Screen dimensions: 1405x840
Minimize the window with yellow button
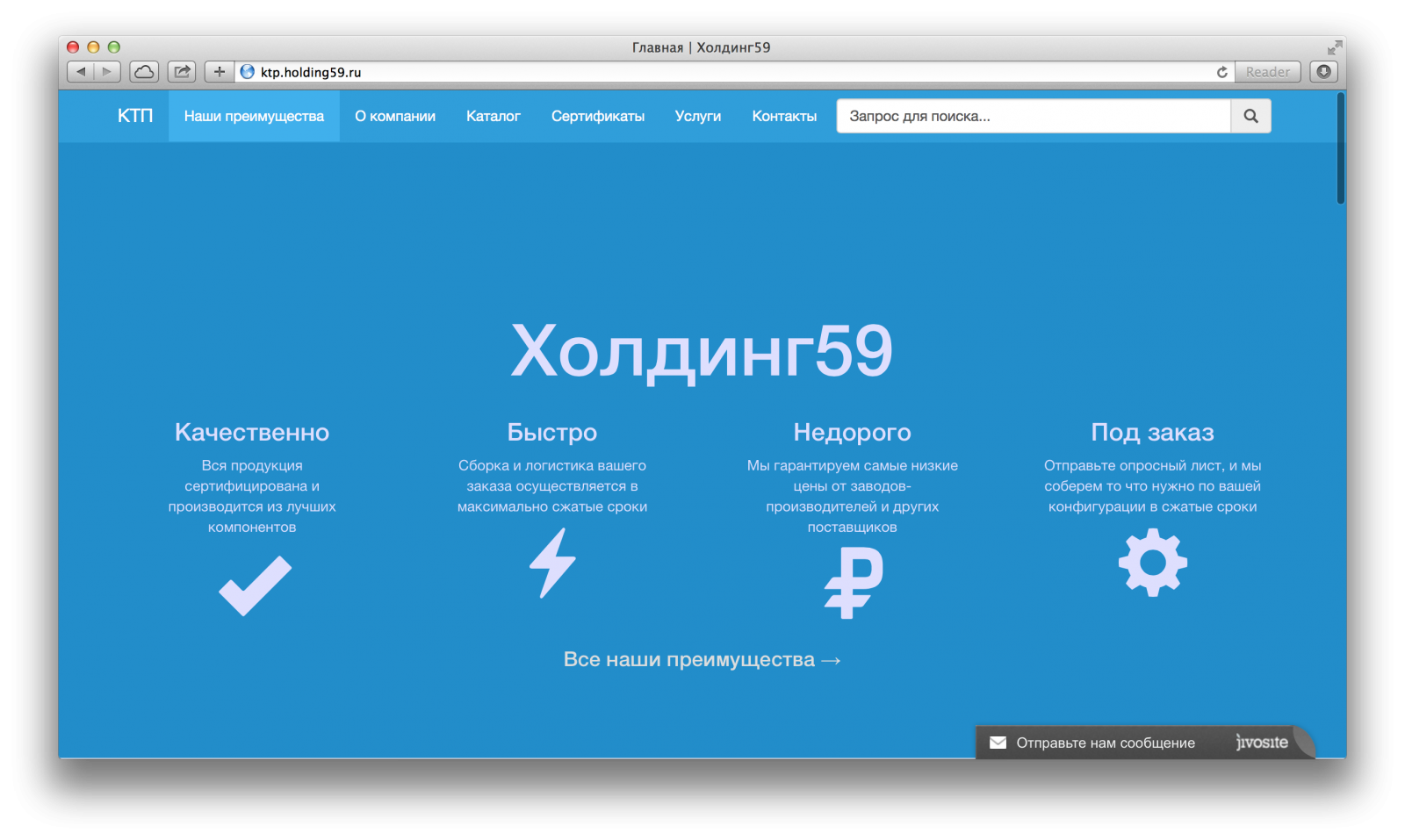pyautogui.click(x=93, y=47)
